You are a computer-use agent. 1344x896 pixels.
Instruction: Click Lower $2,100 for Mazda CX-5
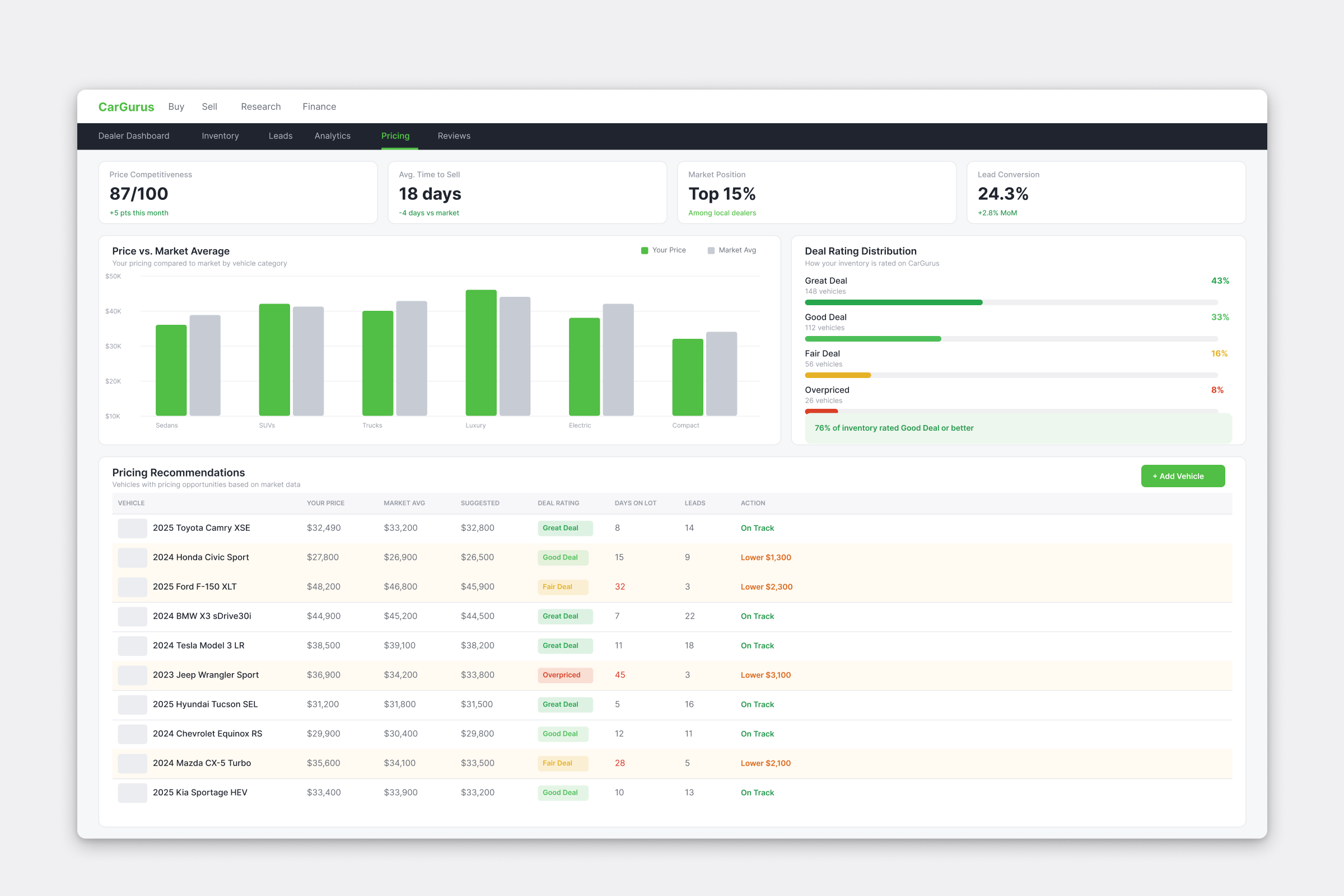click(x=766, y=763)
